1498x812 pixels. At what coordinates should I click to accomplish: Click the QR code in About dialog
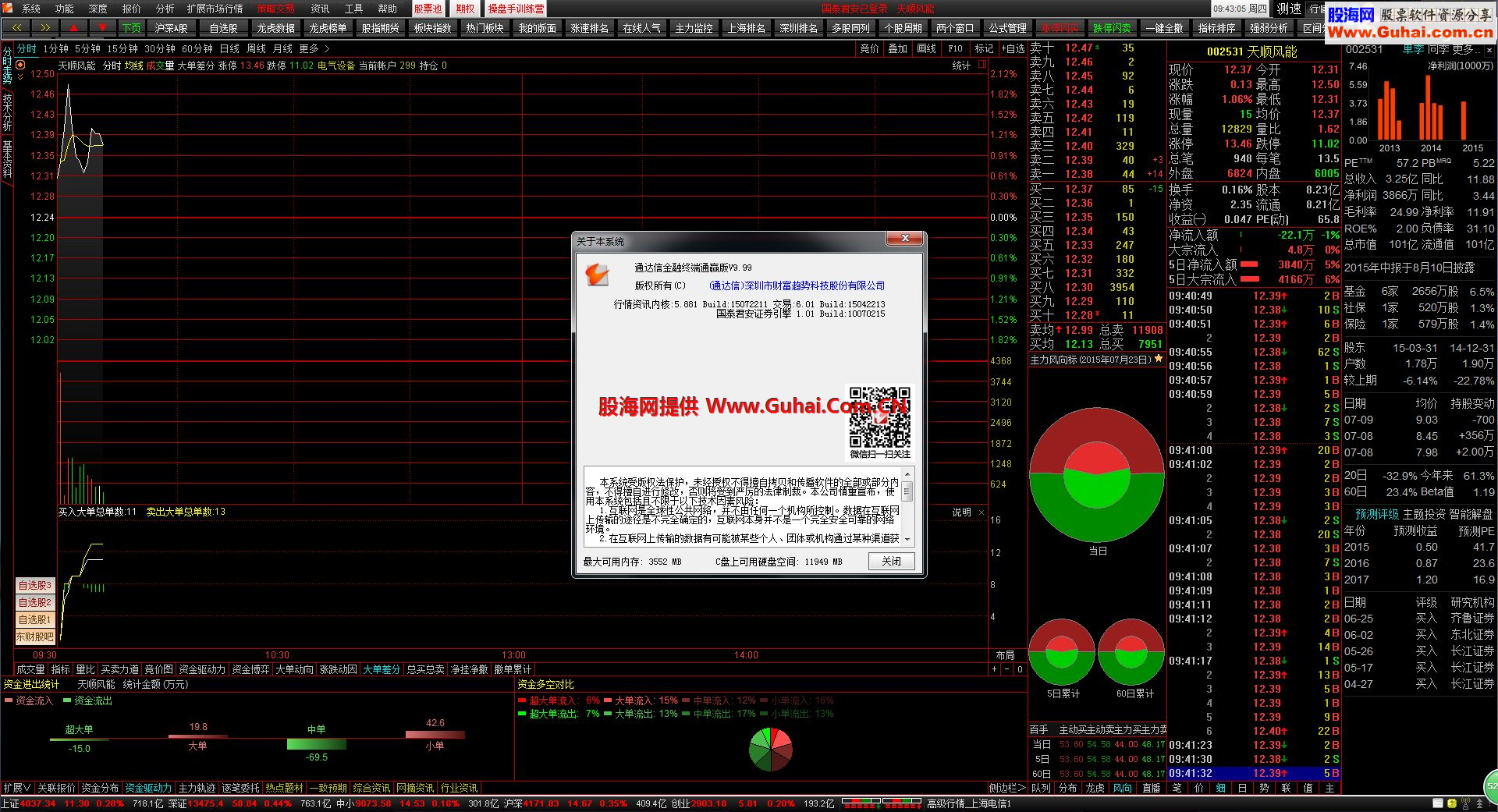pyautogui.click(x=879, y=417)
